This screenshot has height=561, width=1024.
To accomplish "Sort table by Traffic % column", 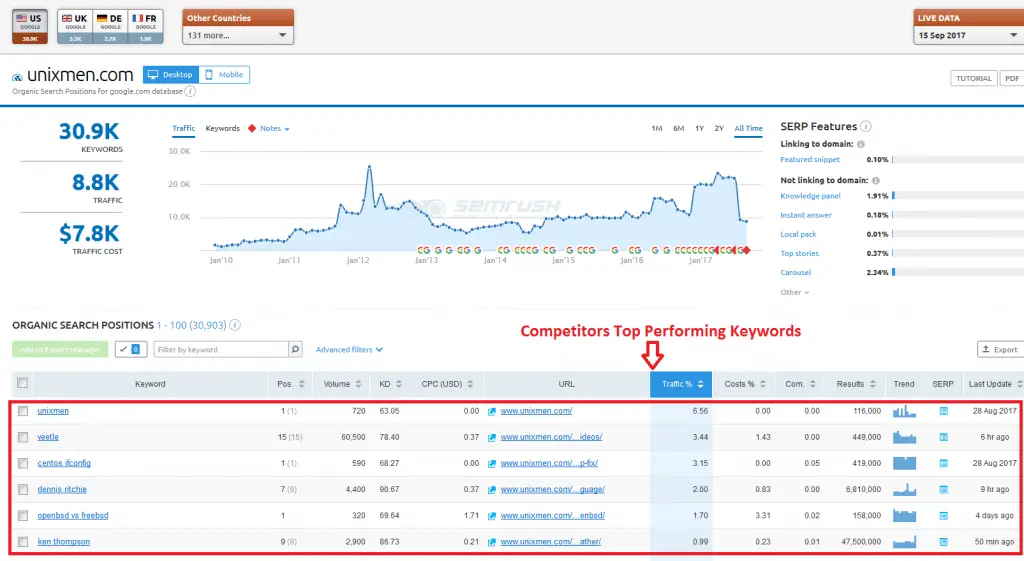I will coord(679,384).
